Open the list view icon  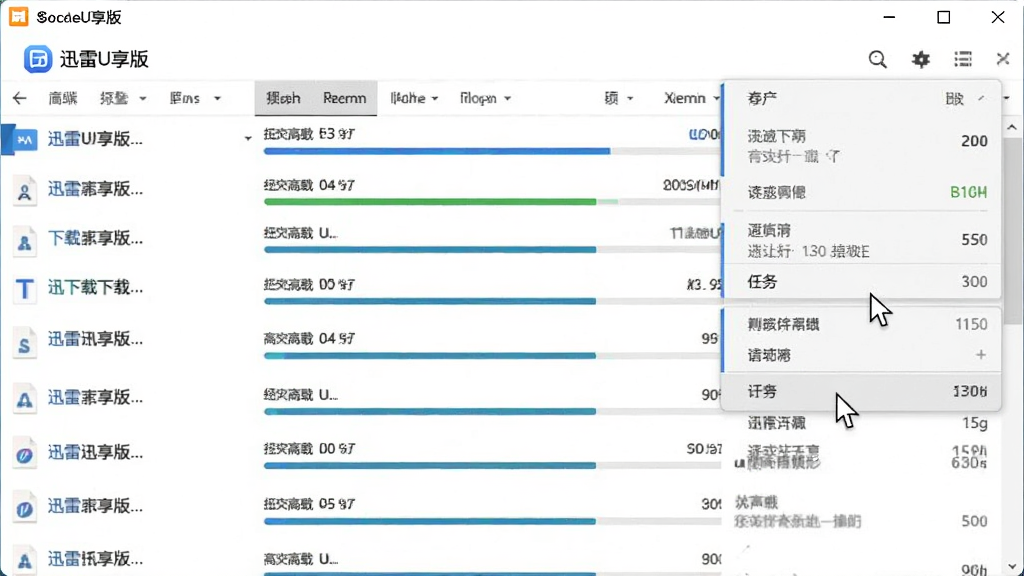point(963,59)
